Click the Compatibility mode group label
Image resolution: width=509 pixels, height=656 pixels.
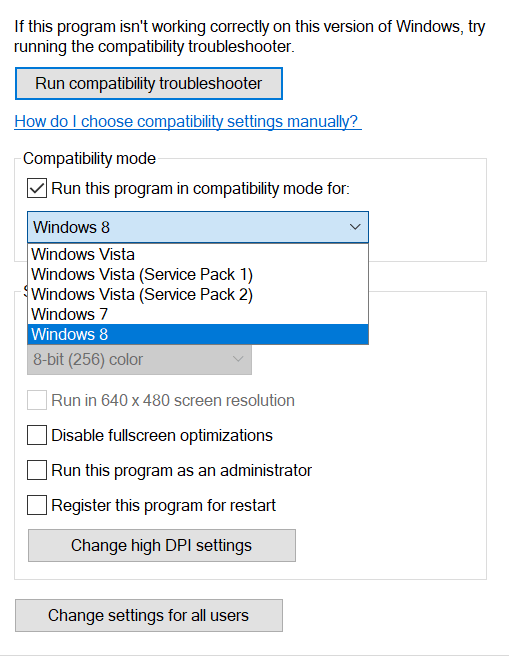coord(90,159)
